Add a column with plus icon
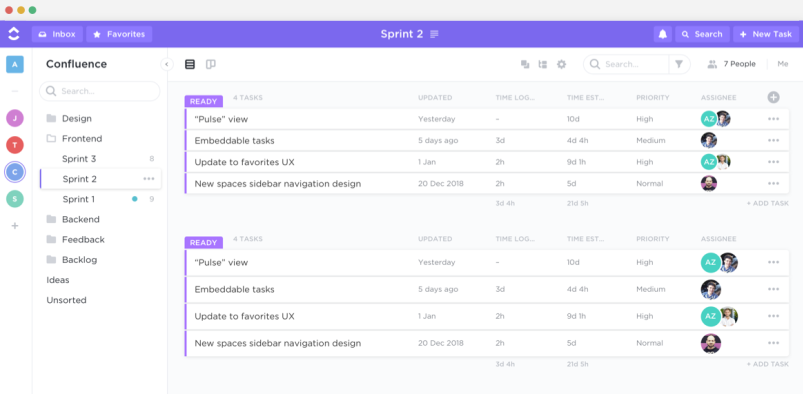803x394 pixels. pyautogui.click(x=773, y=97)
